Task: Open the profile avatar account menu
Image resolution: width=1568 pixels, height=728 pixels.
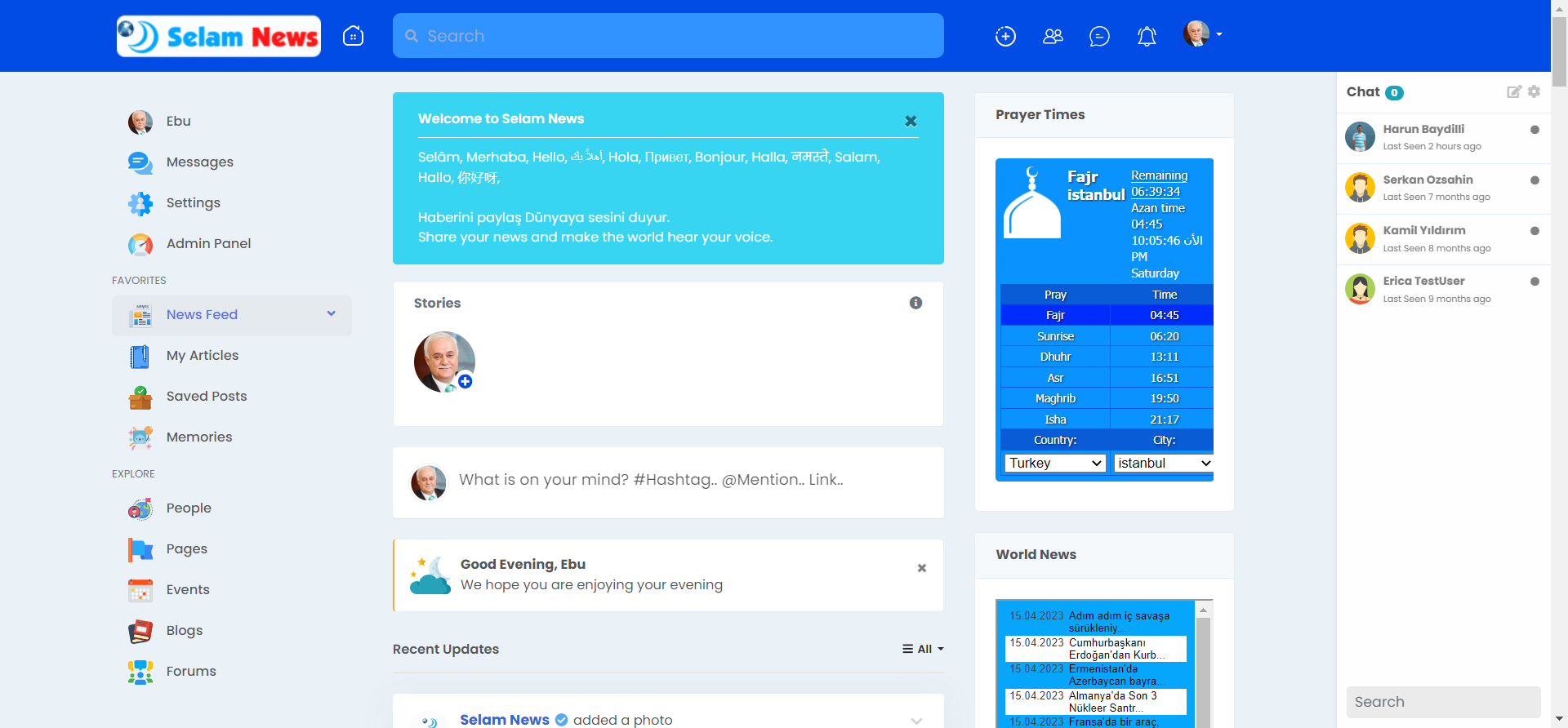Action: [1202, 34]
